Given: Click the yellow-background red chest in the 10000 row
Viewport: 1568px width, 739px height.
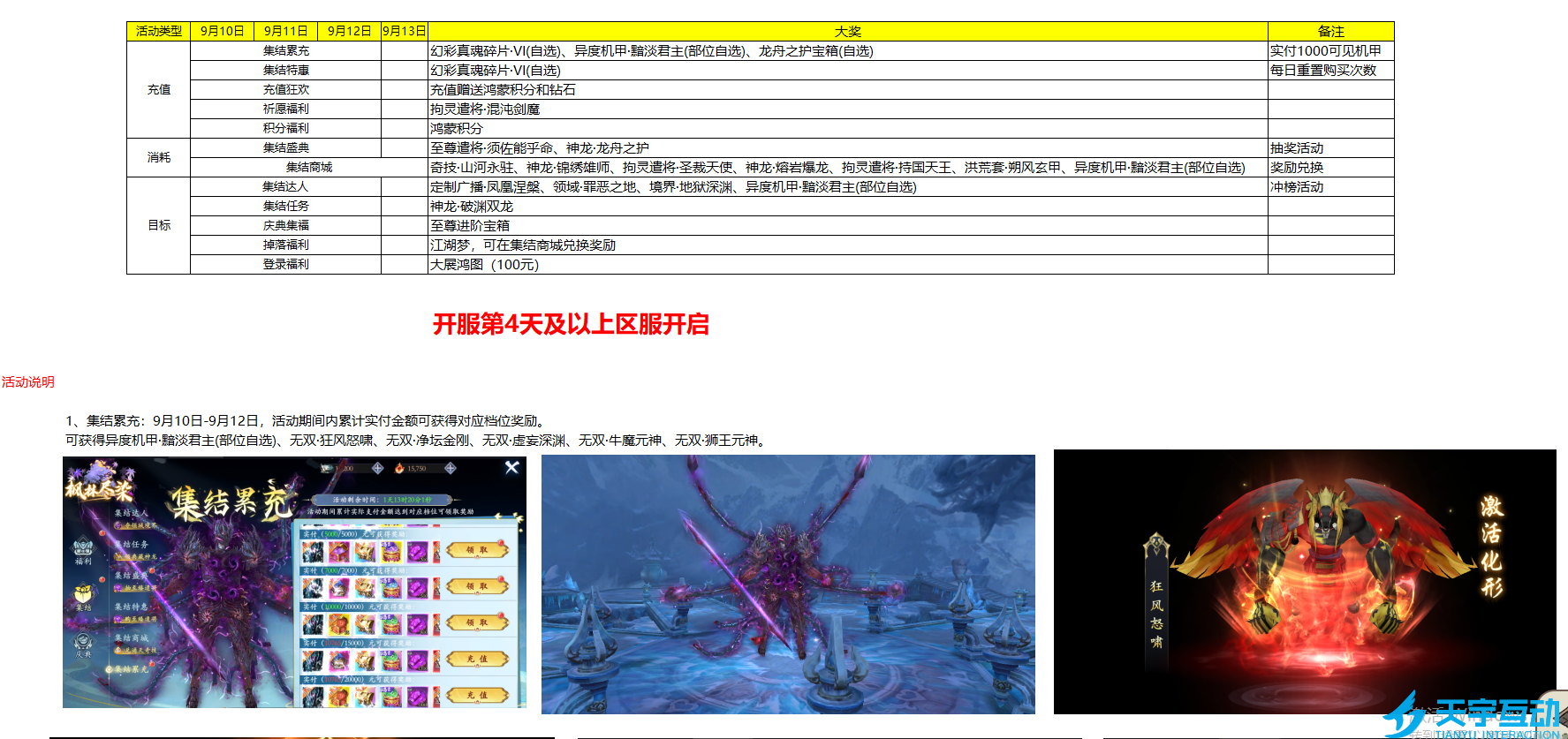Looking at the screenshot, I should pyautogui.click(x=338, y=624).
